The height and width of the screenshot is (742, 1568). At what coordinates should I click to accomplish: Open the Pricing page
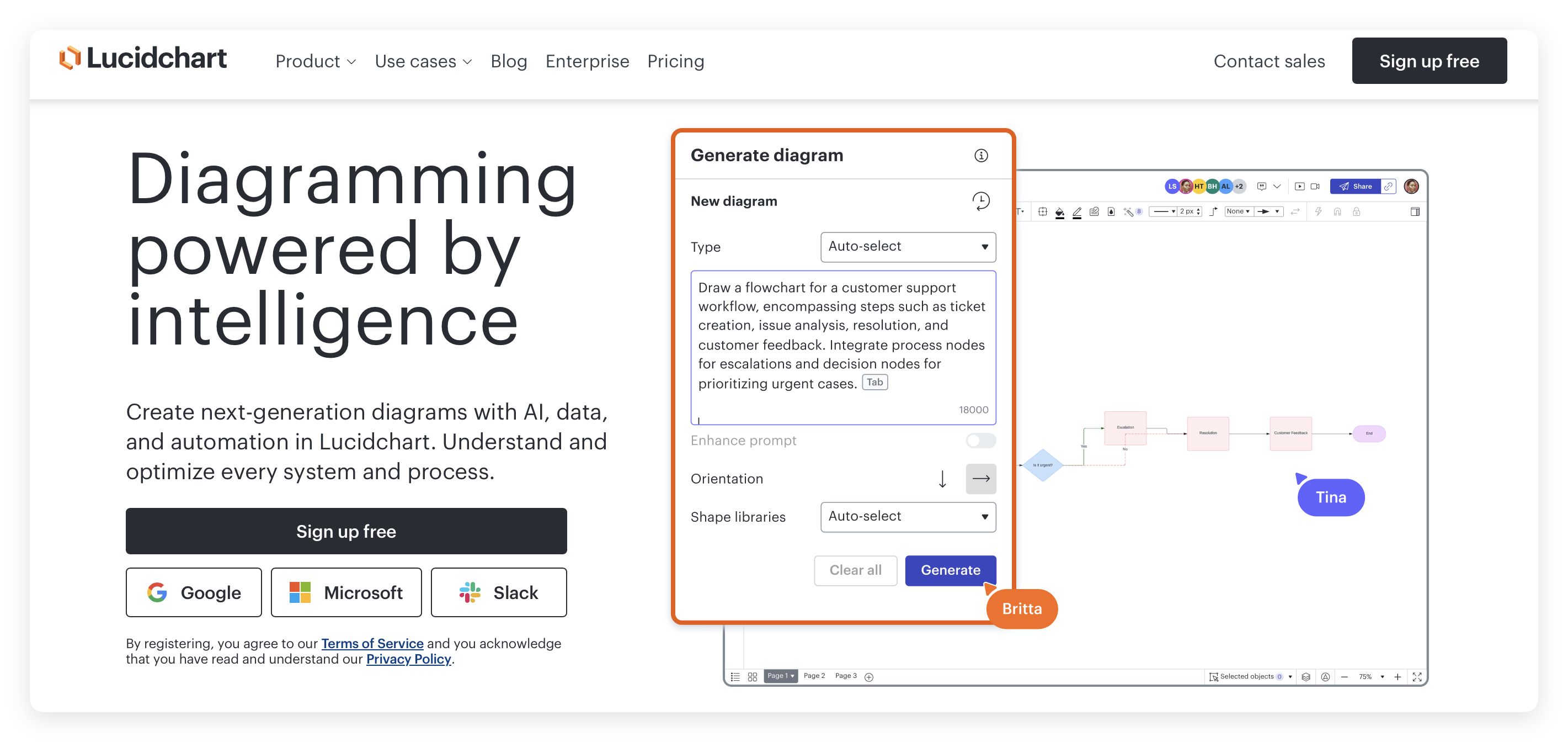[x=675, y=61]
